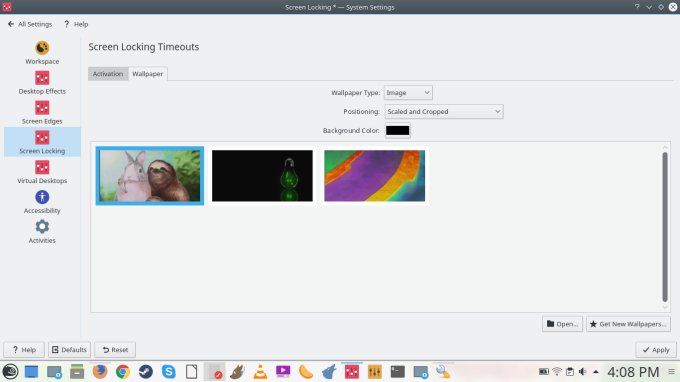Open Virtual Desktops settings
This screenshot has width=680, height=382.
pos(42,172)
